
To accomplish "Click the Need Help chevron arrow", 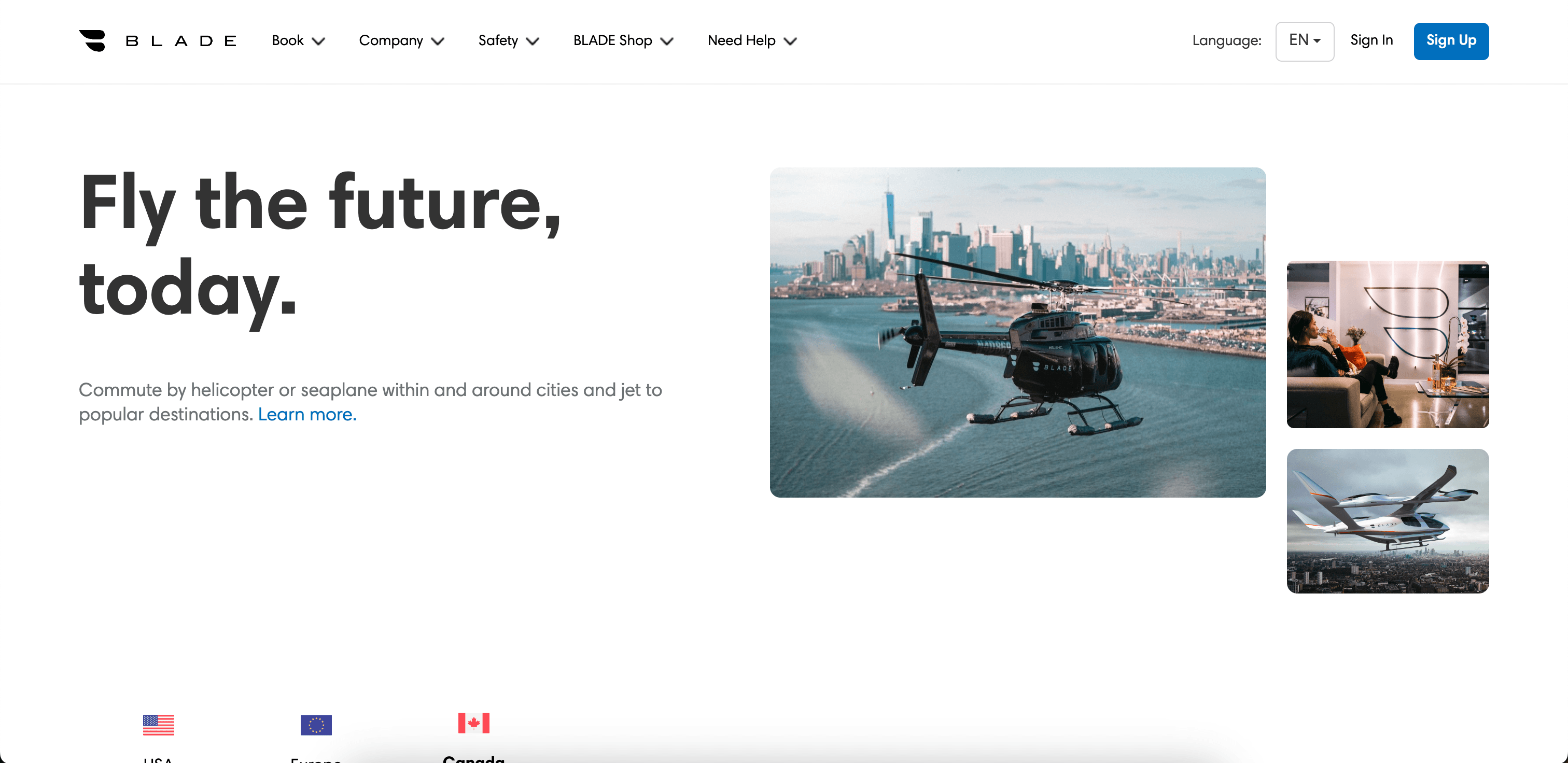I will (790, 41).
